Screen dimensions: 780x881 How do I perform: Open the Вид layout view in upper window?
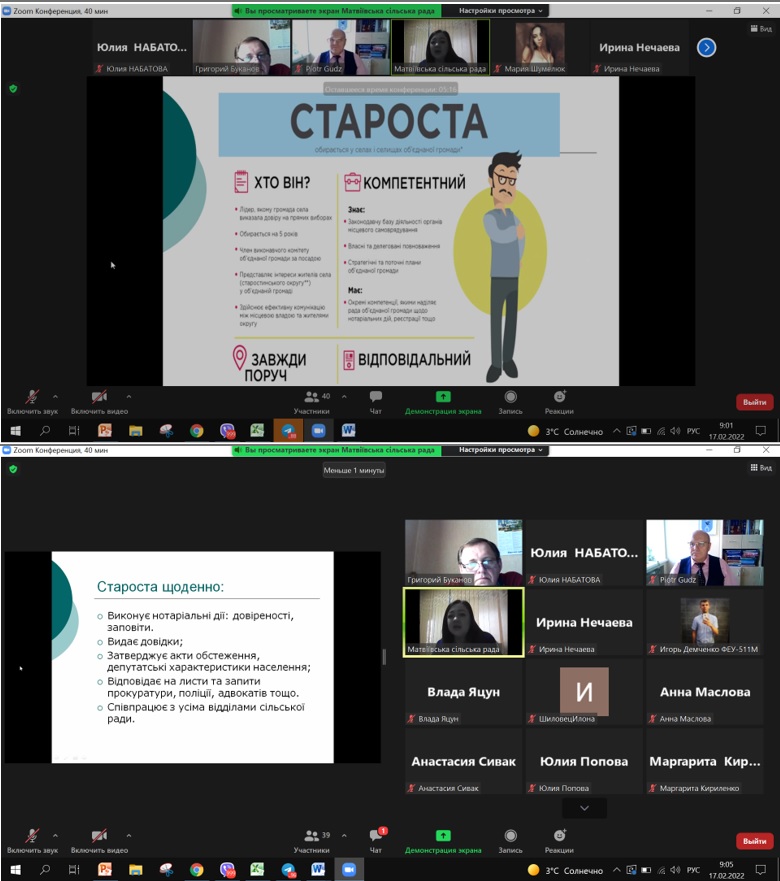[x=759, y=29]
